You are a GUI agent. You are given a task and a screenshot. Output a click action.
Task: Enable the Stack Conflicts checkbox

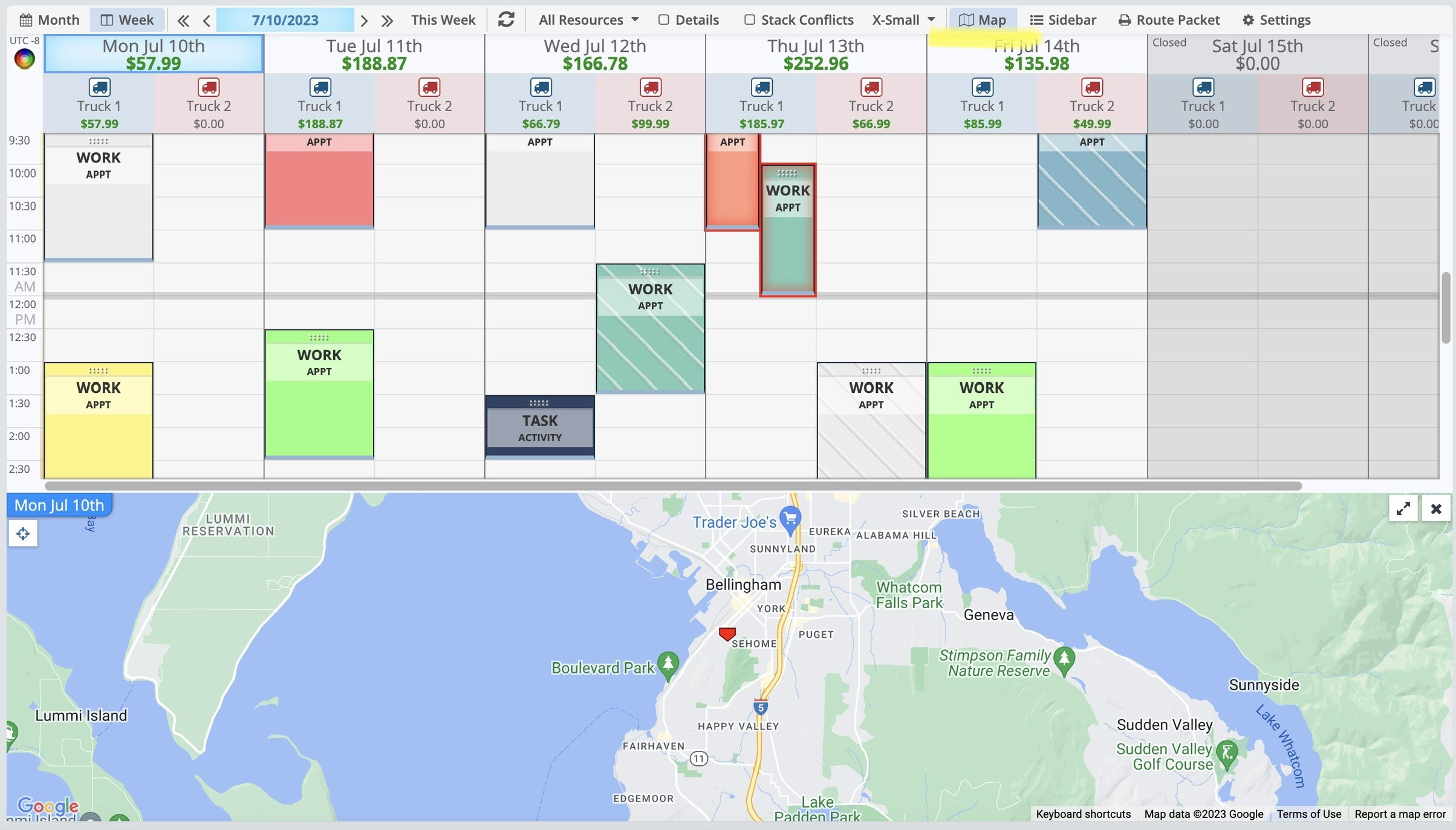750,20
